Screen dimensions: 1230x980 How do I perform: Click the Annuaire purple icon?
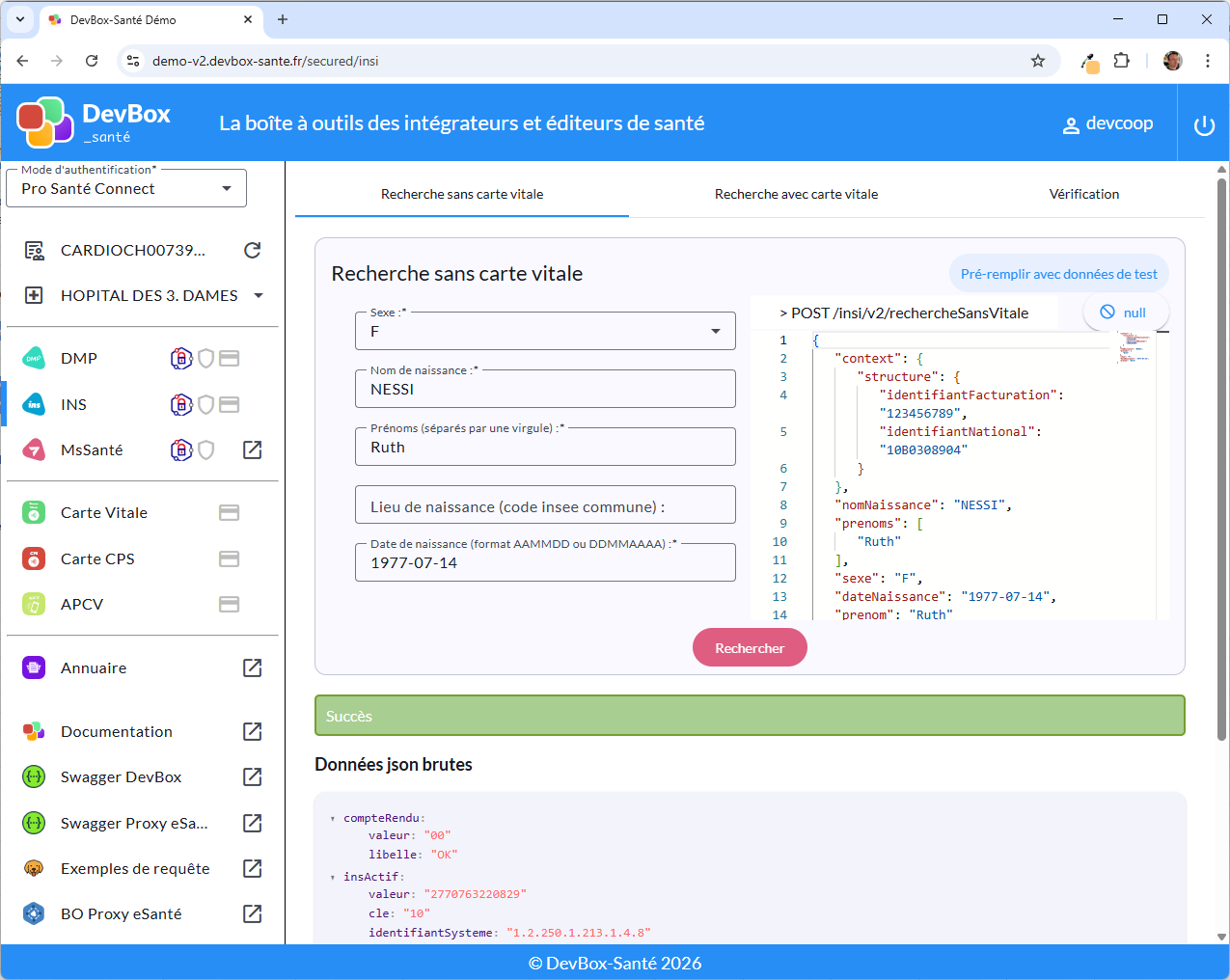pyautogui.click(x=34, y=667)
